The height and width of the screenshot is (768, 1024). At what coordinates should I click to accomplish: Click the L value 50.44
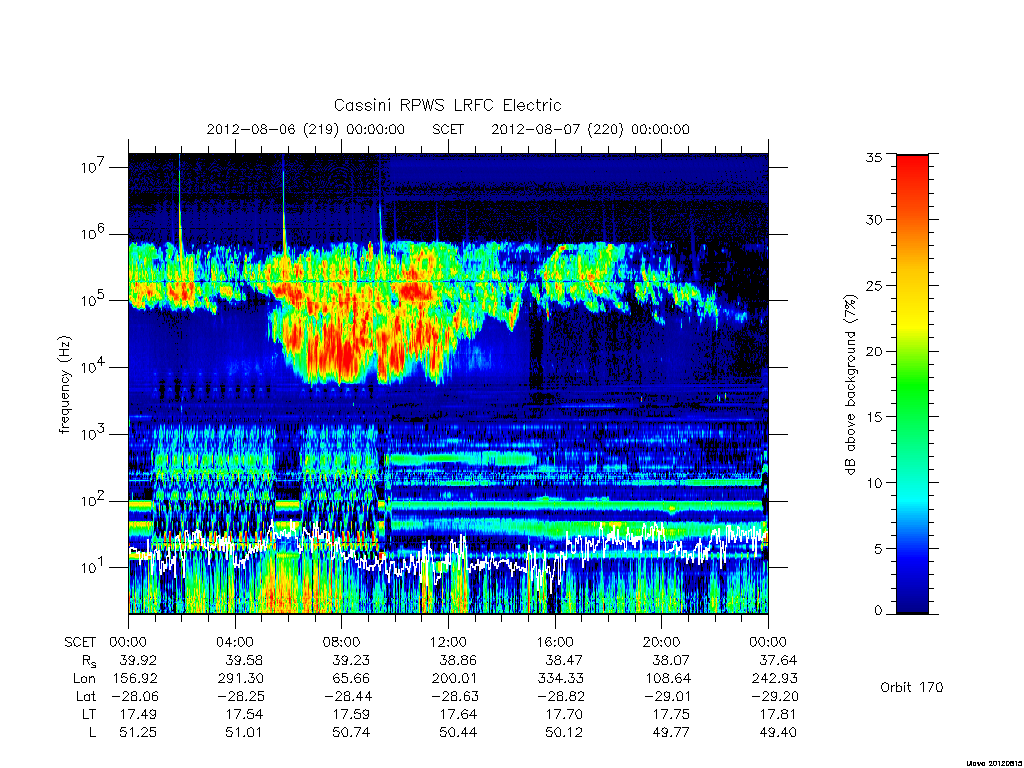(x=458, y=732)
